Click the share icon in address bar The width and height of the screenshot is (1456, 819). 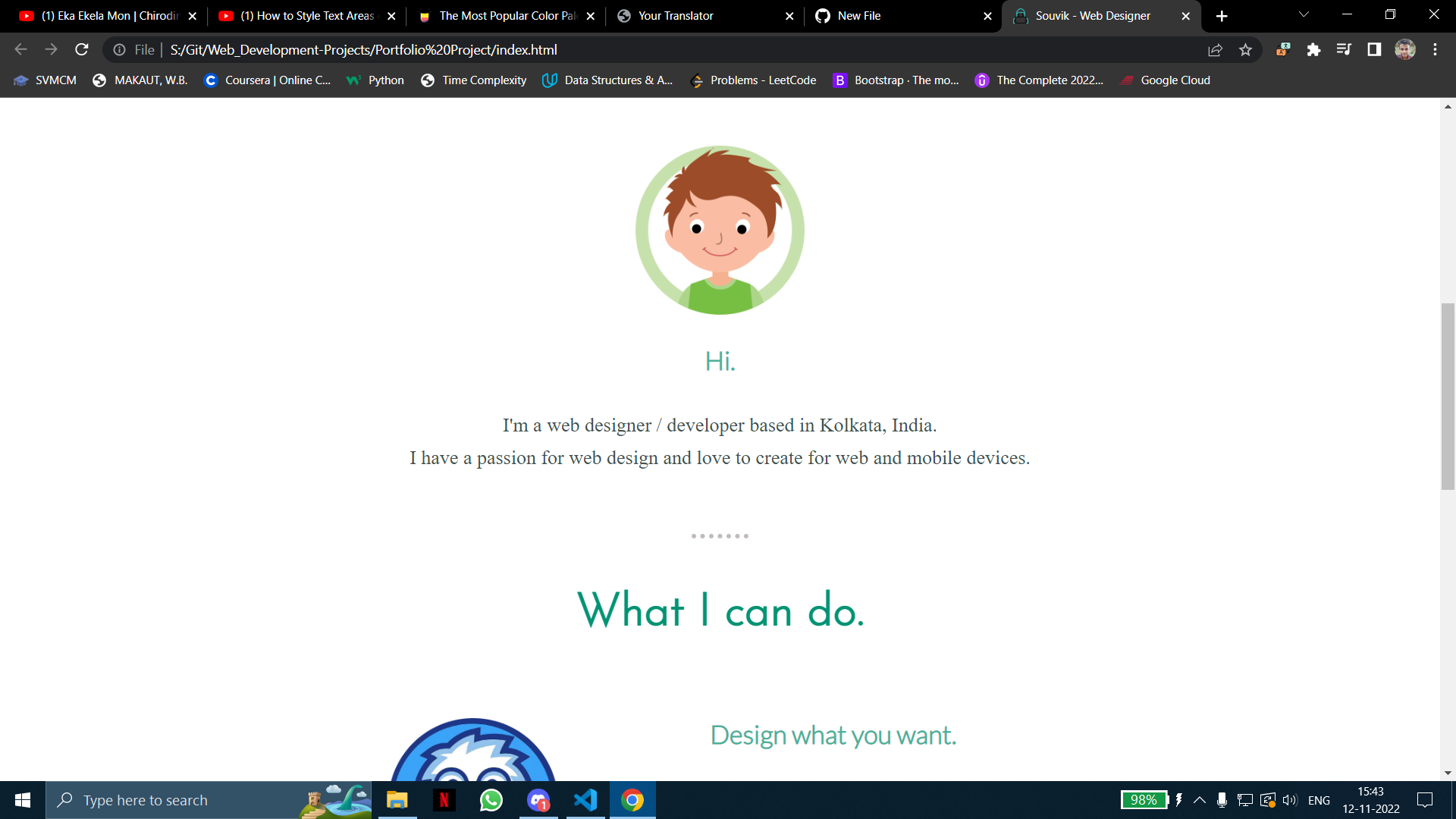(x=1215, y=49)
